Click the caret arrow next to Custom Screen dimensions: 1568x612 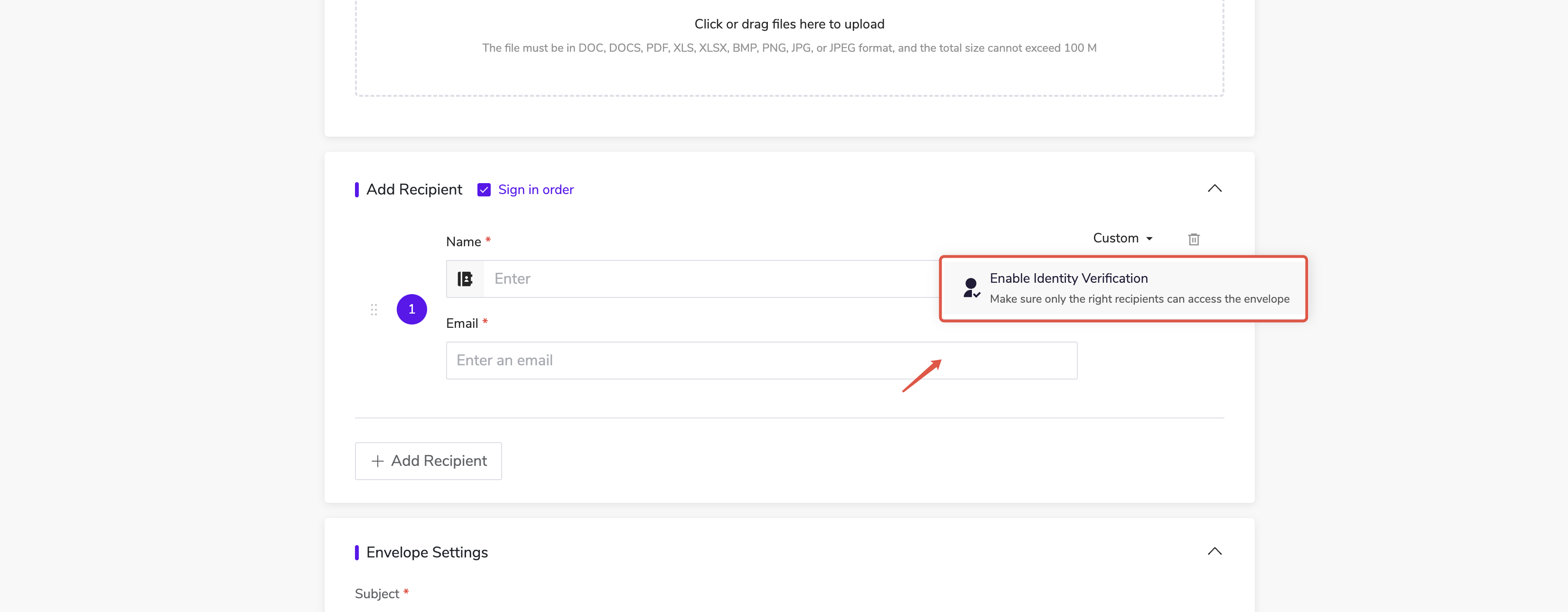pyautogui.click(x=1149, y=239)
